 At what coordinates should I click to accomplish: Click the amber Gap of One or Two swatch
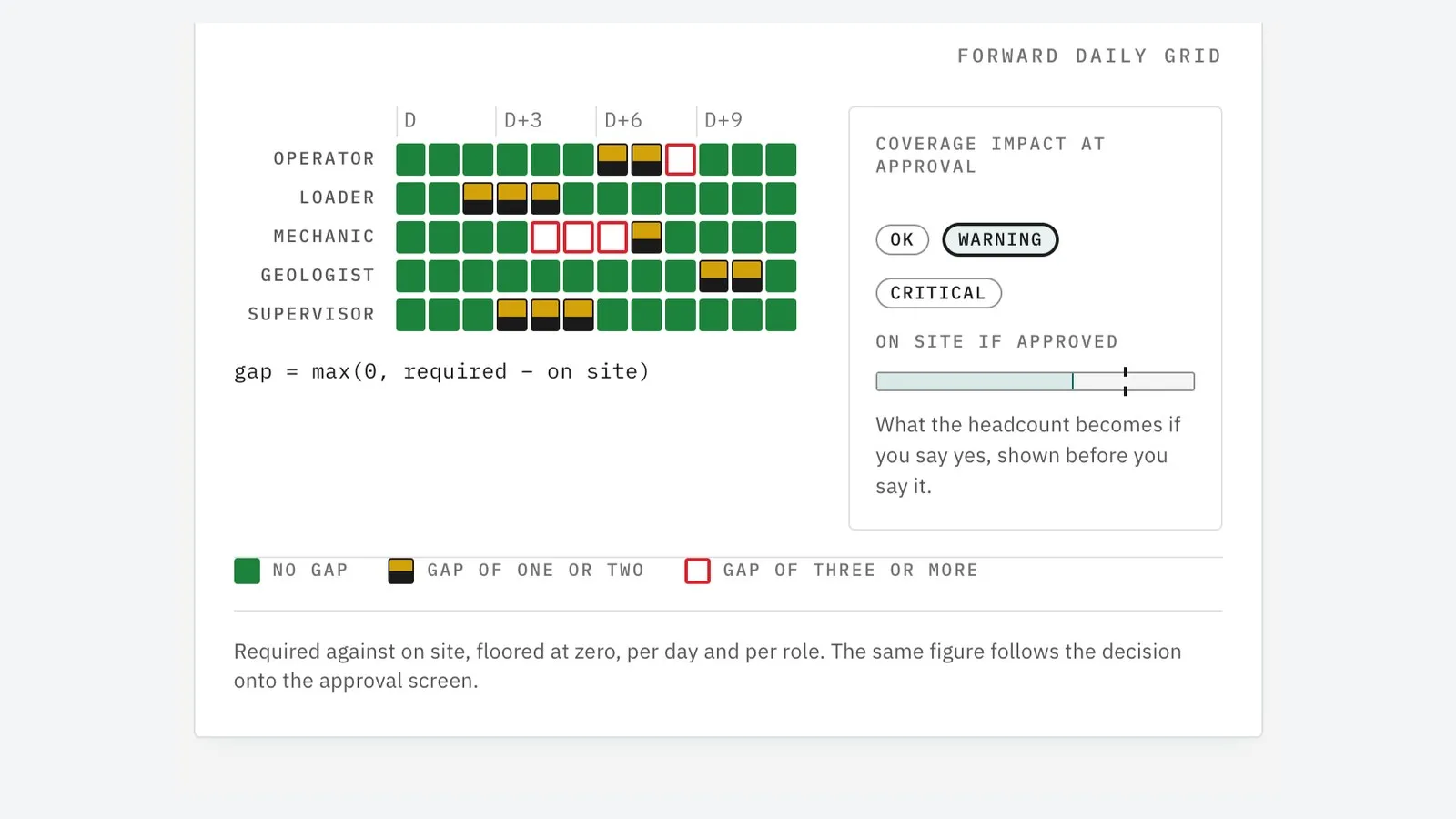pos(400,571)
